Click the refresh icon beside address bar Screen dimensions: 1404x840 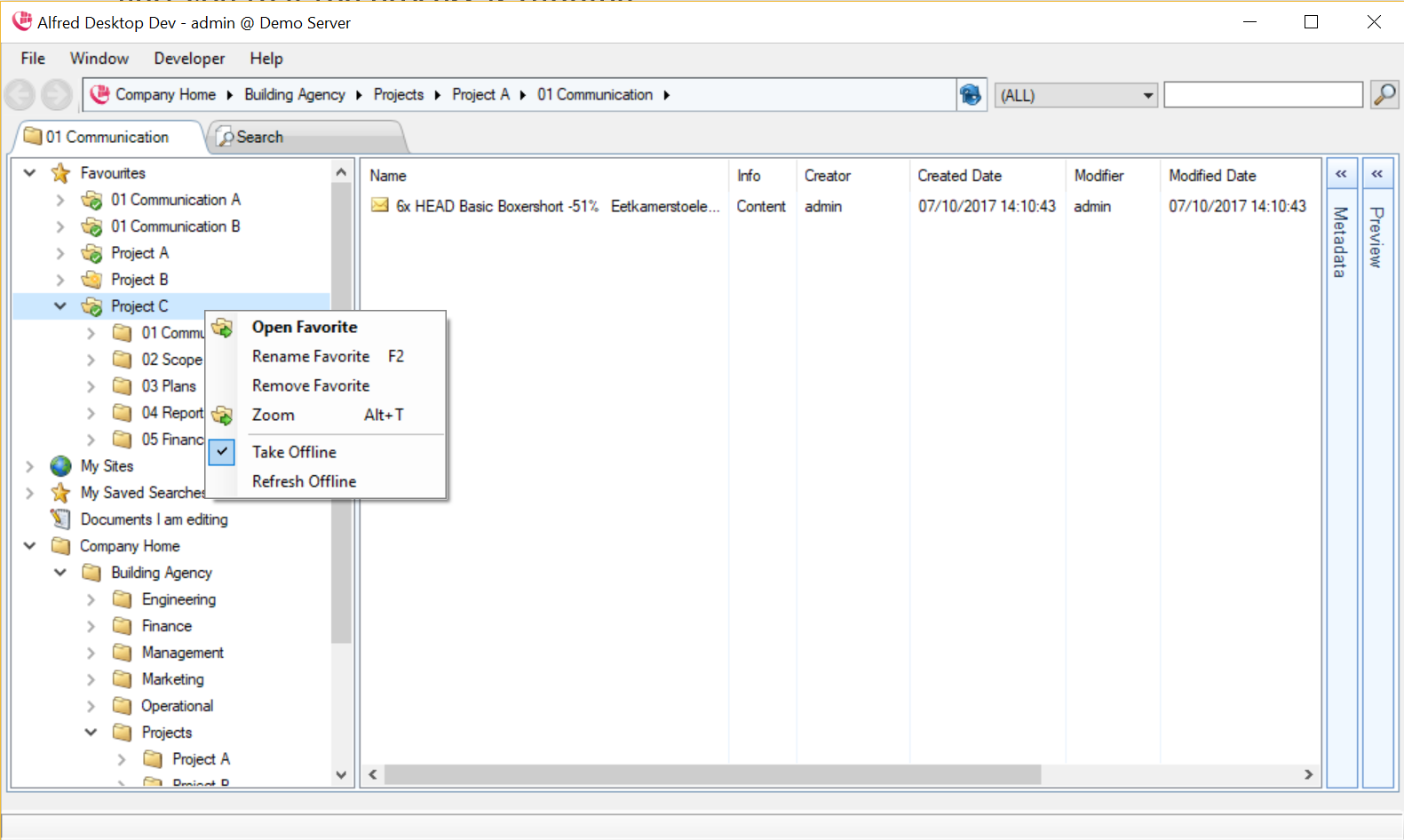coord(971,94)
